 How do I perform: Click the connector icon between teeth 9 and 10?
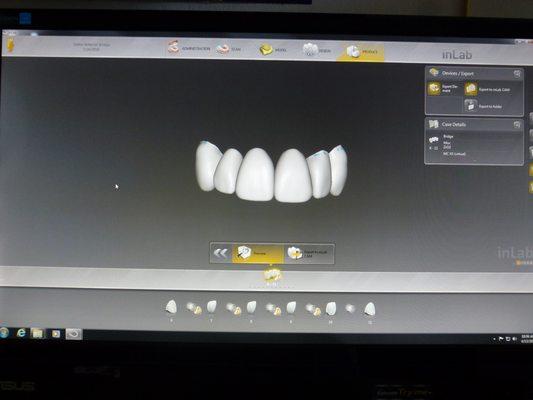pos(313,309)
